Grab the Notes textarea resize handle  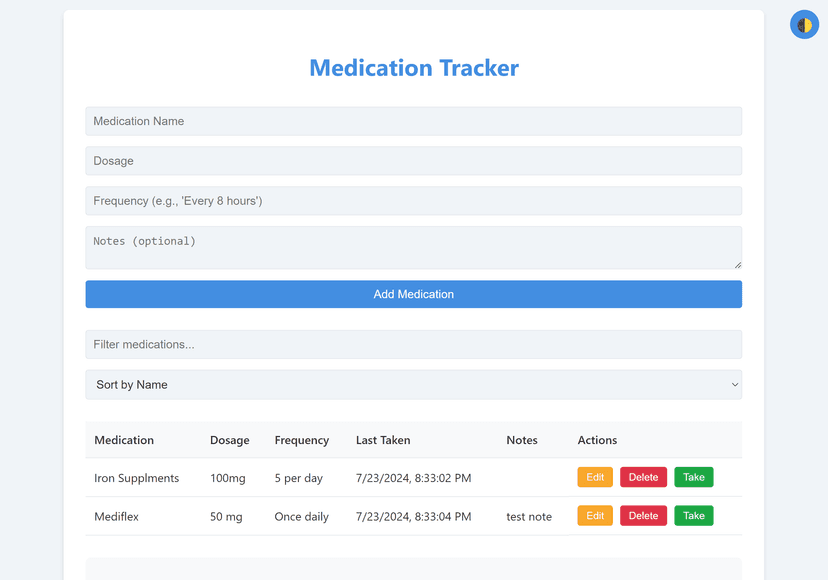pos(738,265)
